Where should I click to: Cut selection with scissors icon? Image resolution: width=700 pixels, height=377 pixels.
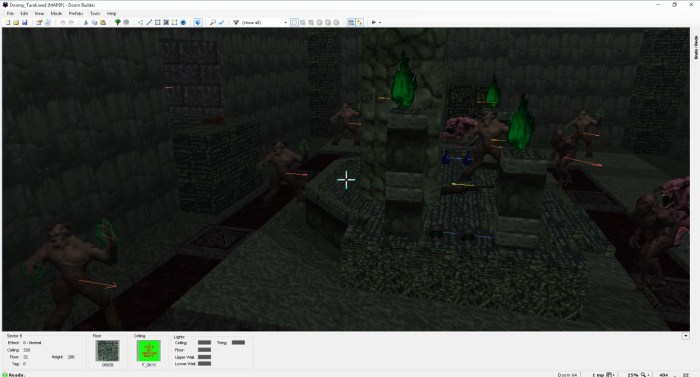pos(86,22)
